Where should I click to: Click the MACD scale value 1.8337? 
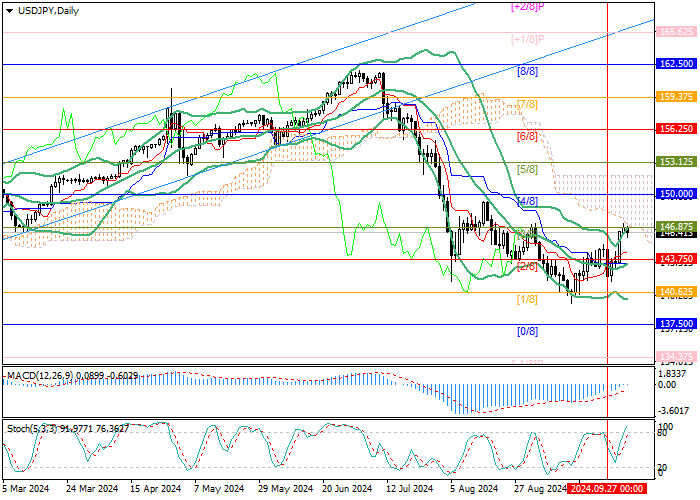click(671, 374)
